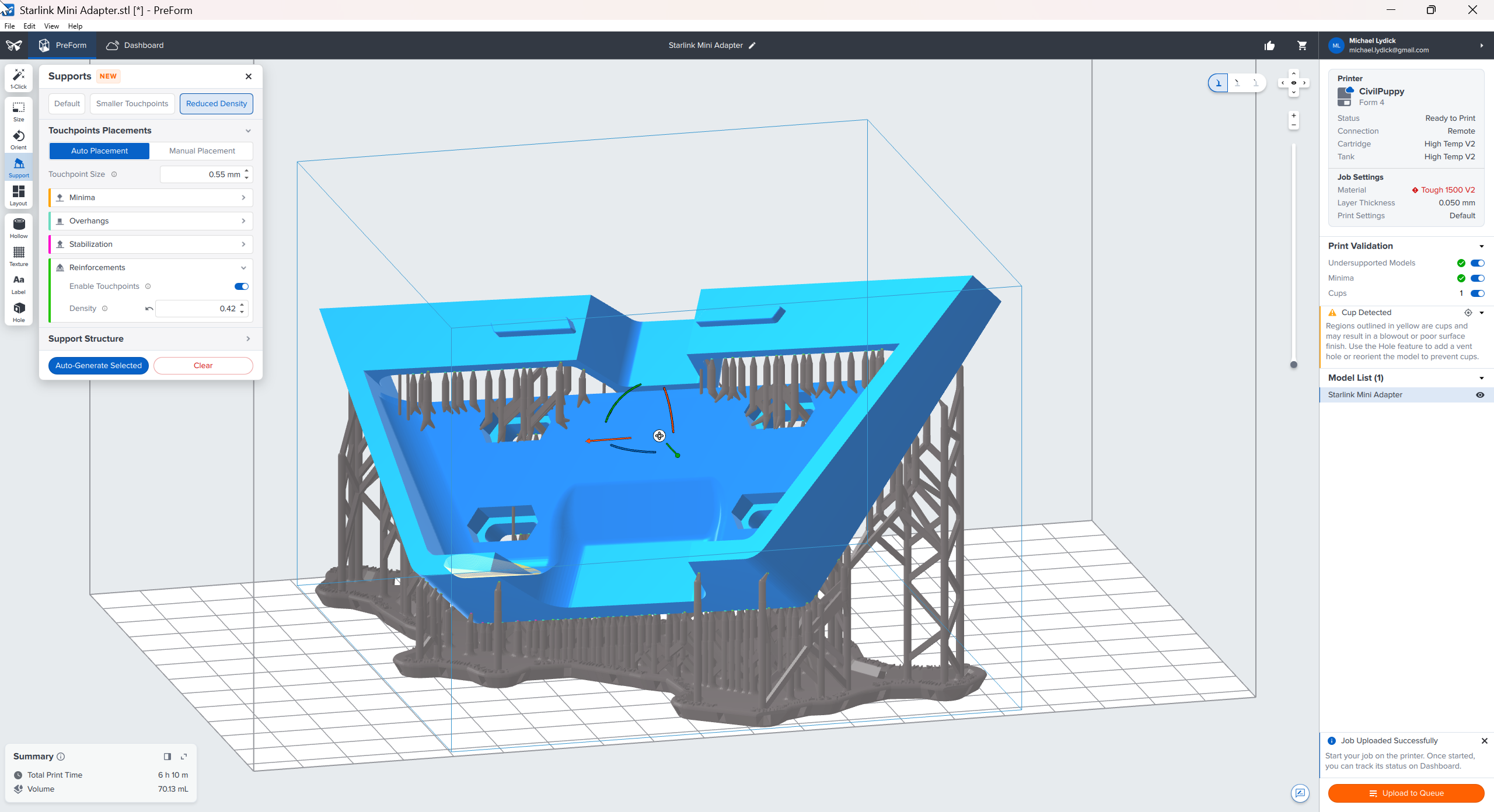This screenshot has width=1494, height=812.
Task: Hide Starlink Mini Adapter with eye icon
Action: 1480,395
